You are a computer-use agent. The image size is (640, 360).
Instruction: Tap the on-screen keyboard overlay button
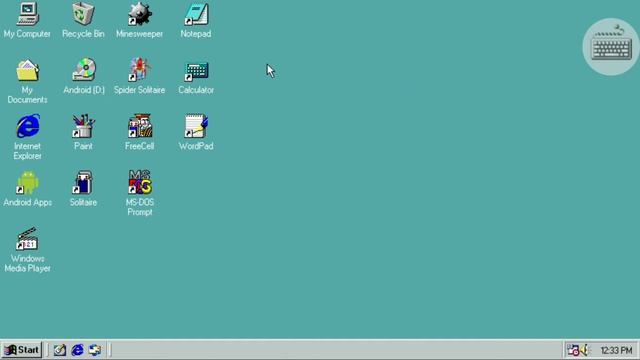point(611,47)
